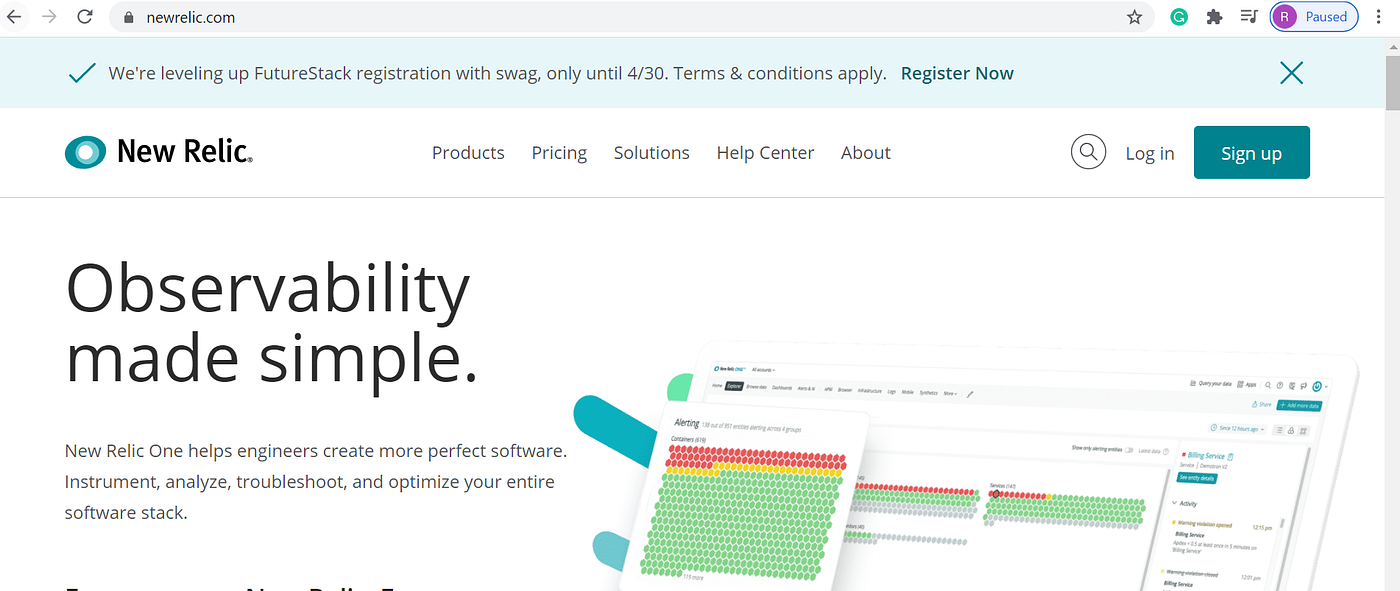Click 'See entity details' in dashboard preview

pos(1197,478)
